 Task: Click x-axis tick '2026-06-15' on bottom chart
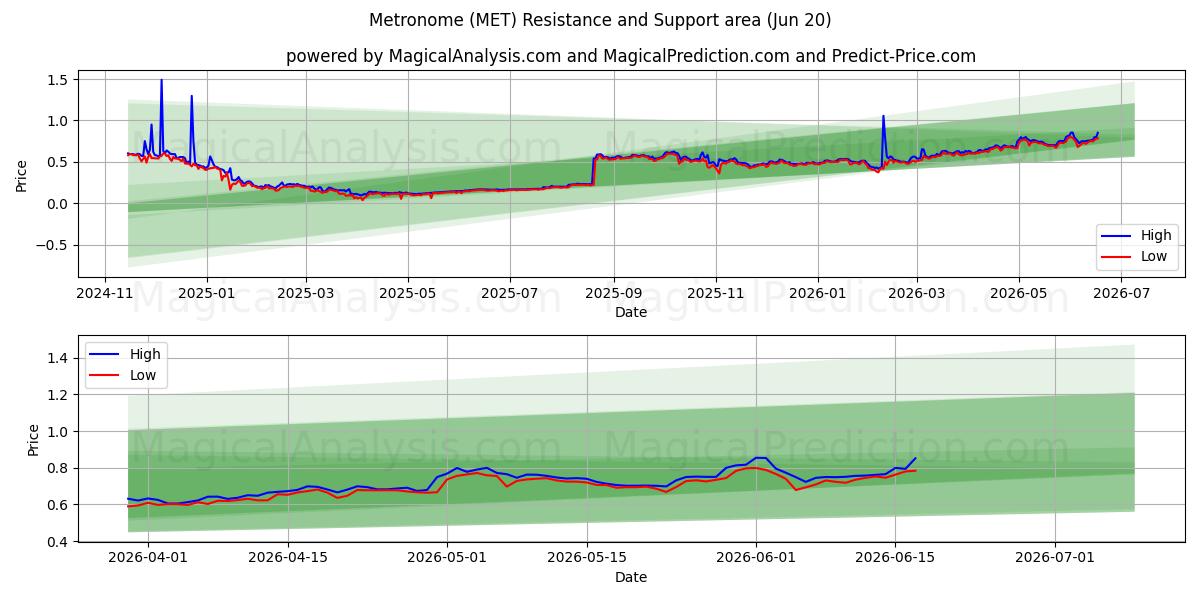tap(896, 558)
